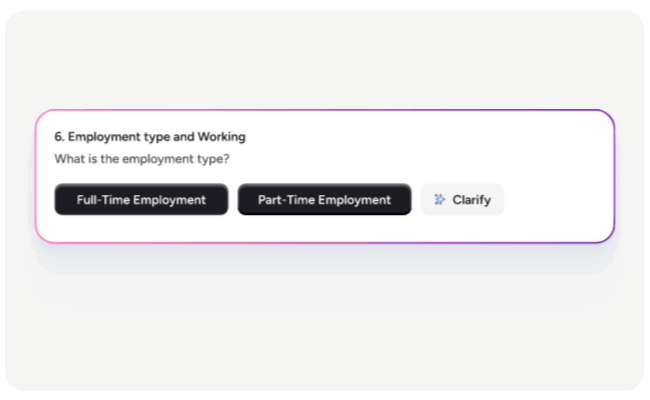
Task: Pick the dark Part-Time Employment button
Action: point(324,199)
